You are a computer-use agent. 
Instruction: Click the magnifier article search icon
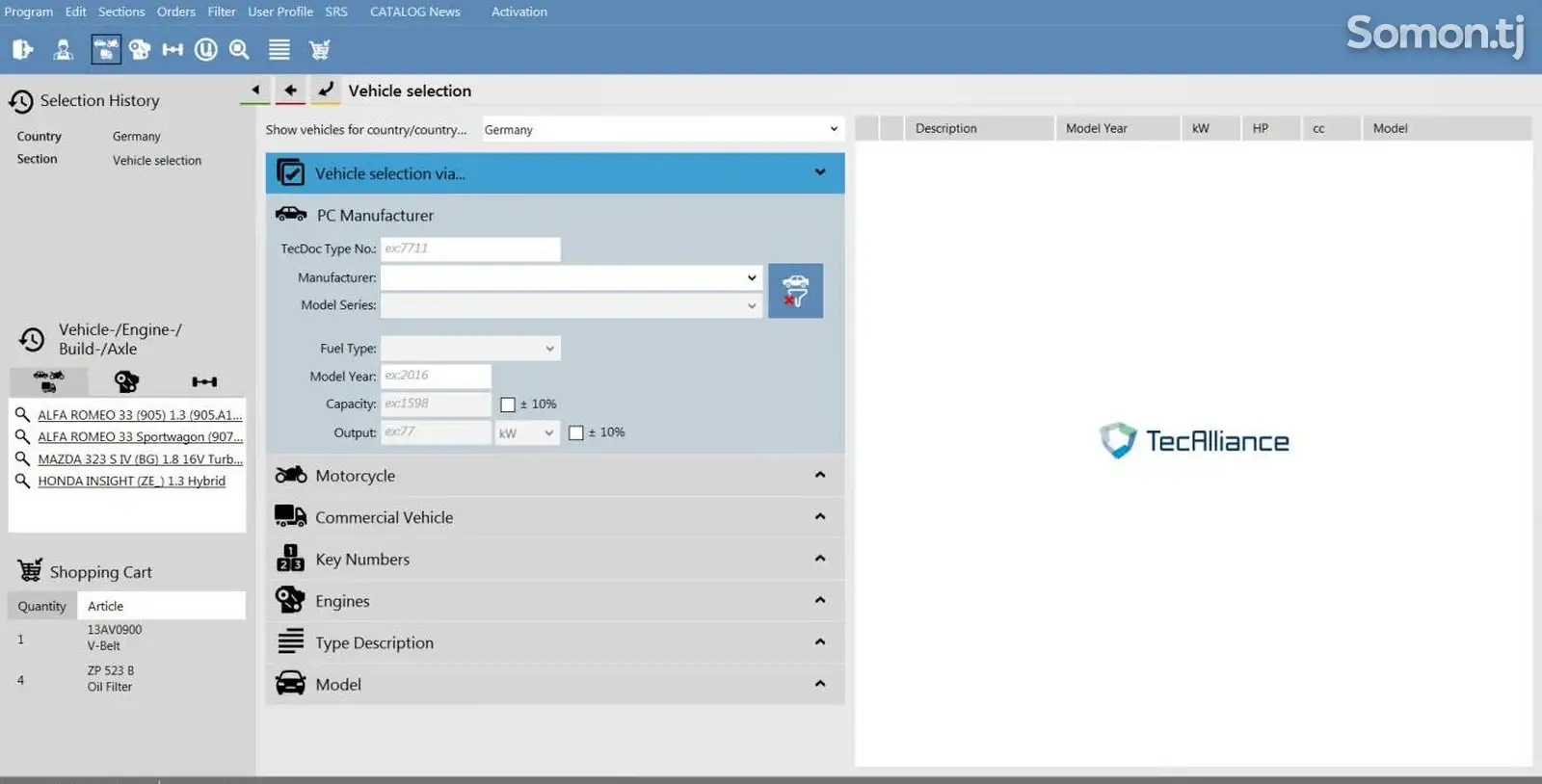(240, 49)
